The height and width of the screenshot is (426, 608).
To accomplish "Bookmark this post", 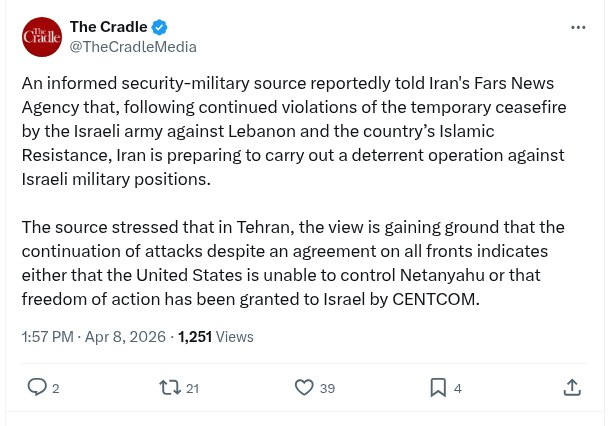I will coord(438,387).
